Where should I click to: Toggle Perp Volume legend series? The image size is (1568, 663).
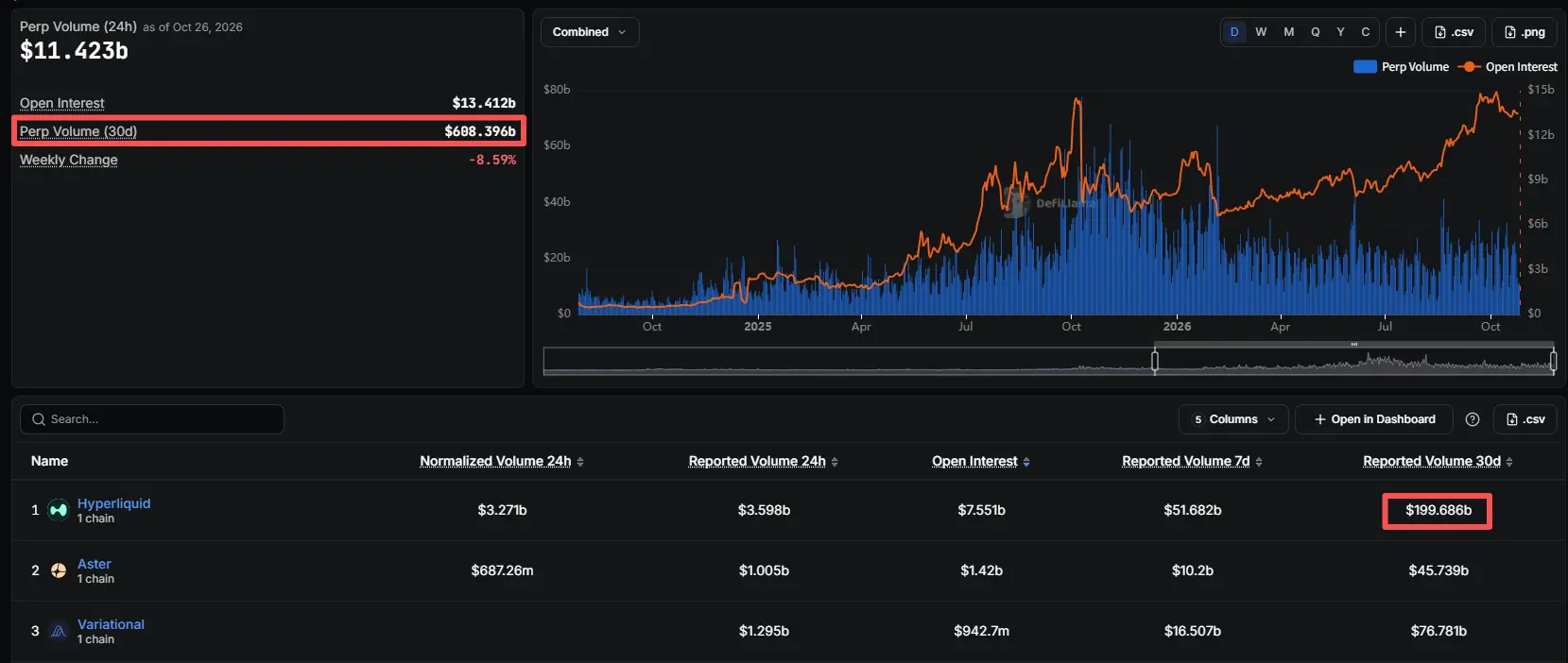click(1402, 67)
